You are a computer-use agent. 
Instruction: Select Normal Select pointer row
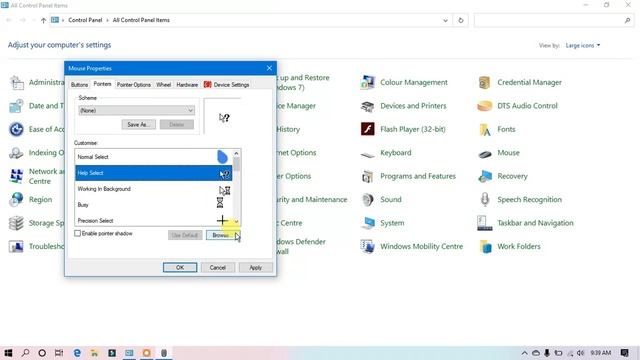click(x=153, y=157)
